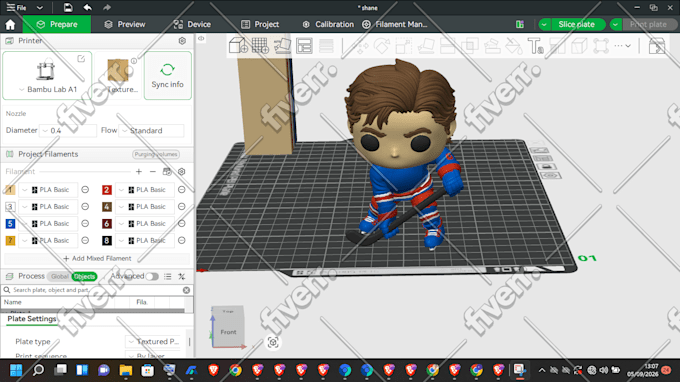The image size is (680, 382).
Task: Open the nozzle Diameter 0.4 dropdown
Action: [x=68, y=131]
